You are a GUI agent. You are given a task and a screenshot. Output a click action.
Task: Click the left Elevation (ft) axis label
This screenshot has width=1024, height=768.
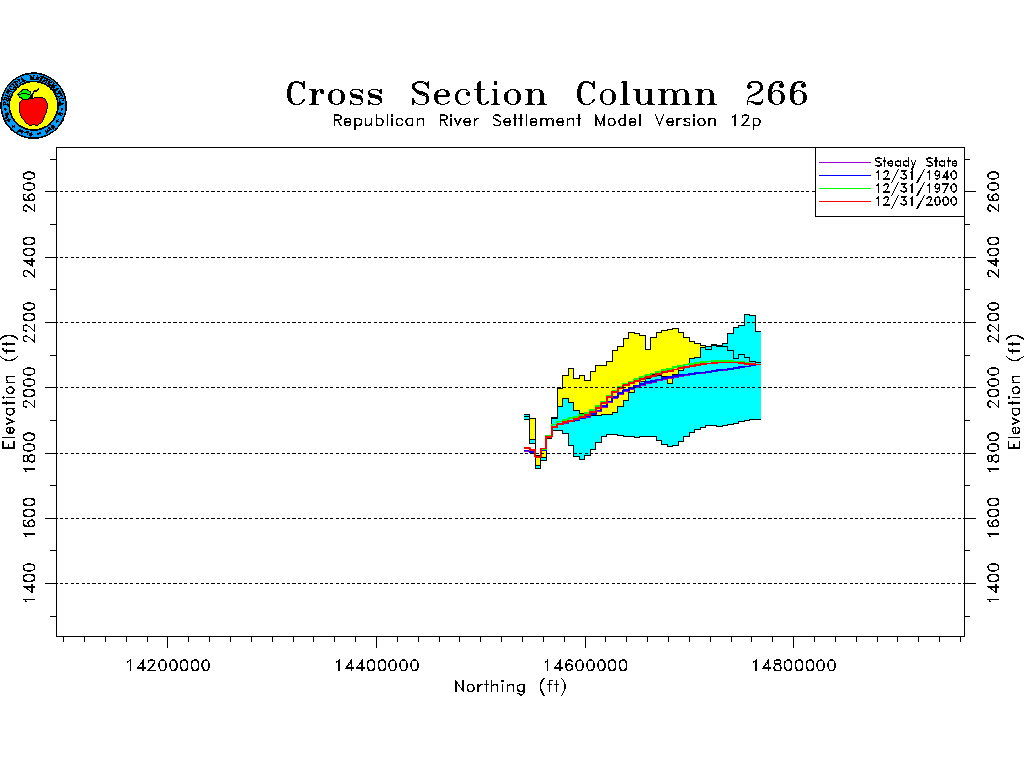pos(10,391)
